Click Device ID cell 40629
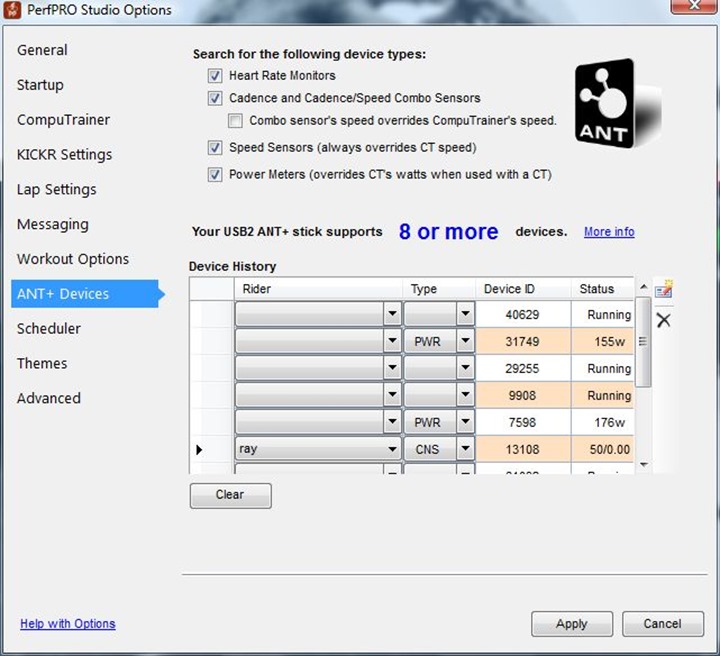Image resolution: width=720 pixels, height=656 pixels. tap(523, 314)
